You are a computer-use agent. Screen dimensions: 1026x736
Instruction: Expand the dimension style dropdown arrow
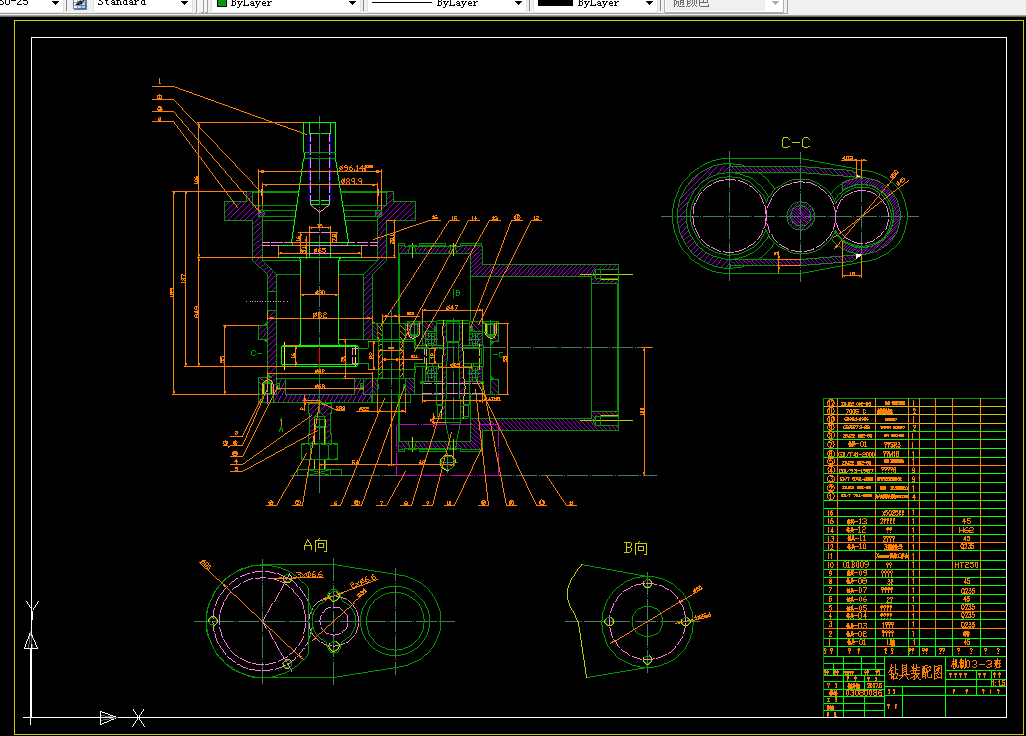(55, 4)
